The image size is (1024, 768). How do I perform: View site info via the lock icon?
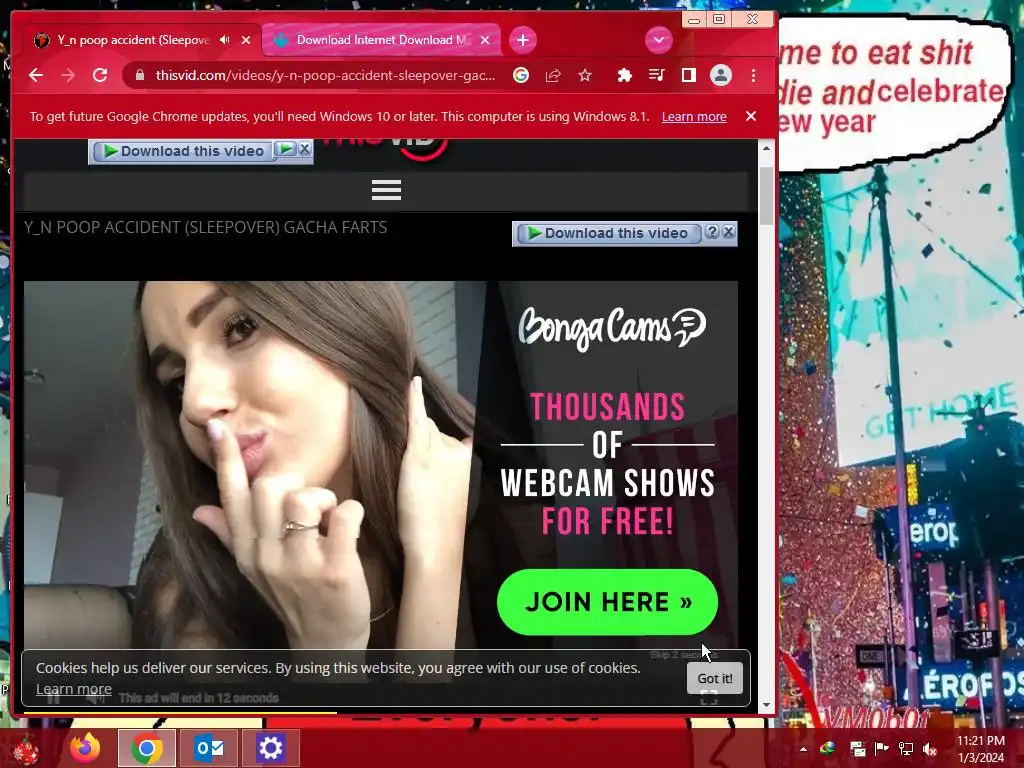click(x=139, y=75)
